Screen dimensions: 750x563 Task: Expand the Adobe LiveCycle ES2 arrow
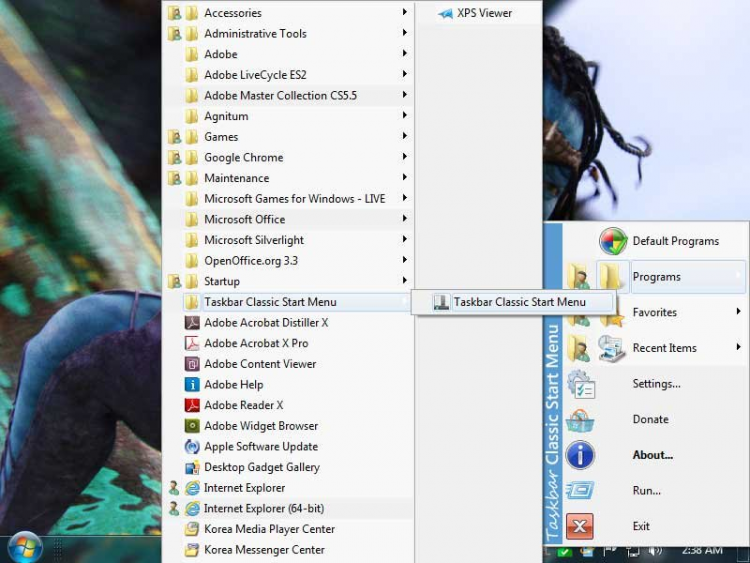click(405, 74)
